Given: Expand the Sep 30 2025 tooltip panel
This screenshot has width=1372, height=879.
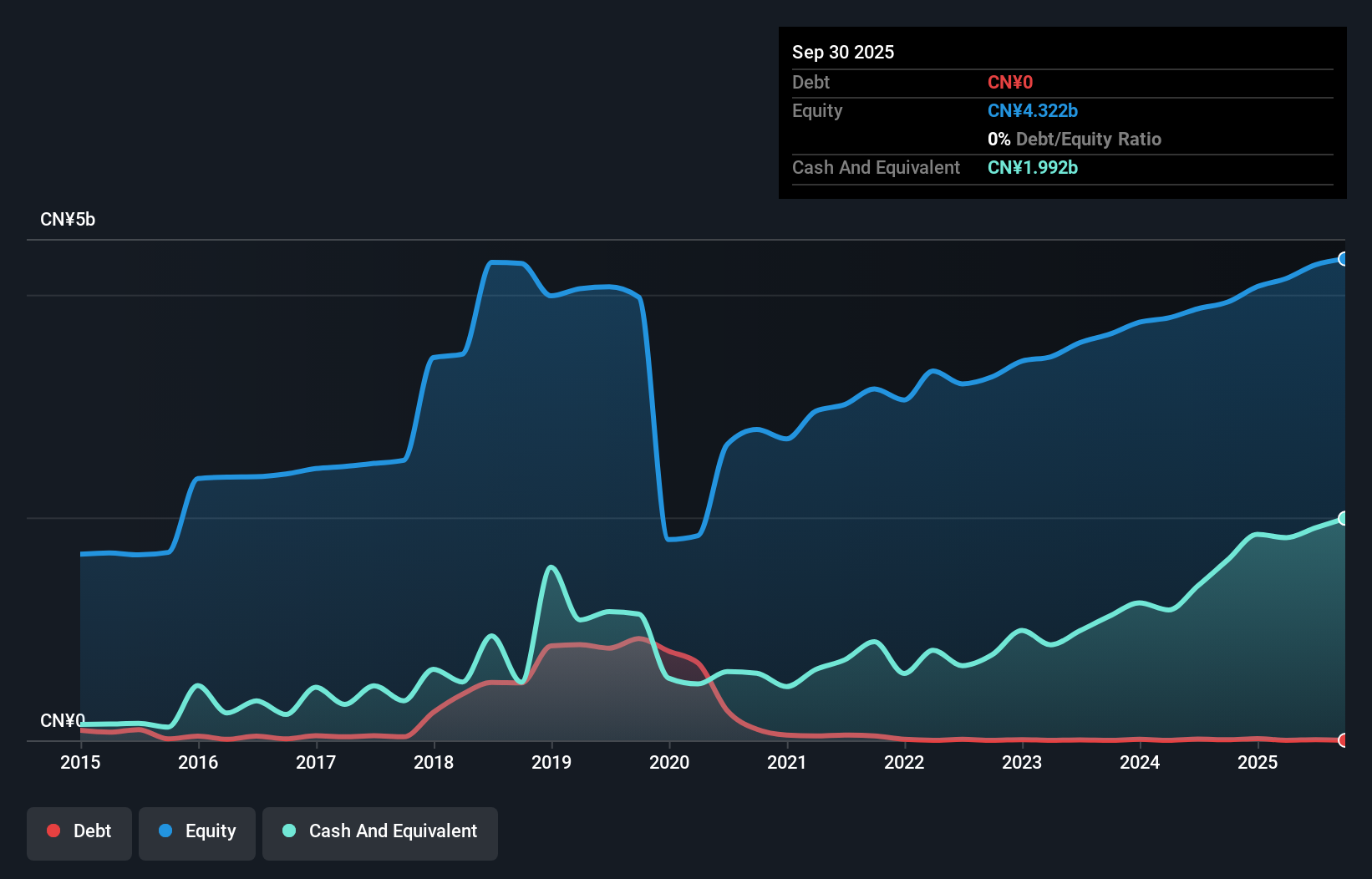Looking at the screenshot, I should 843,52.
